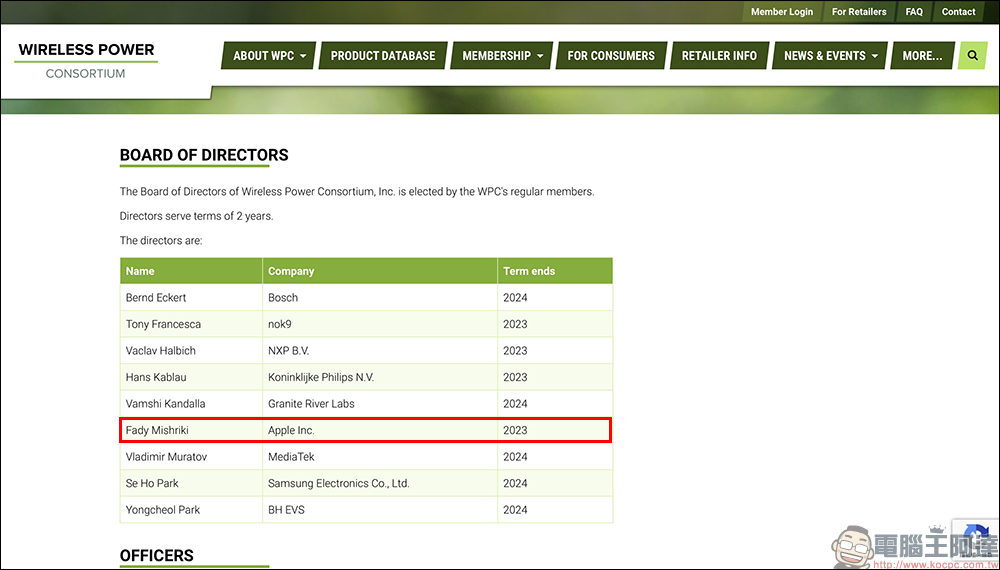Click the Company column header
1000x570 pixels.
(380, 271)
